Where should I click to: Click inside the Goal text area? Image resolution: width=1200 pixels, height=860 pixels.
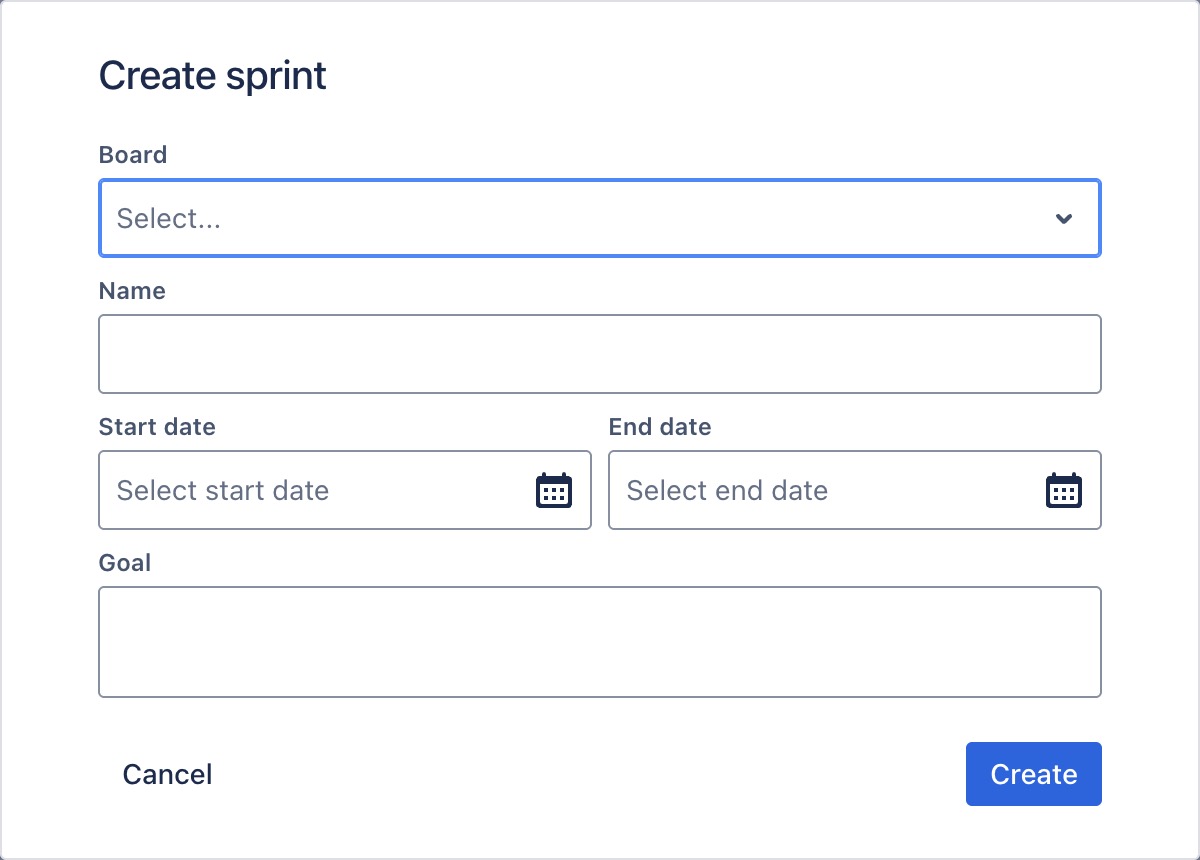[x=600, y=642]
